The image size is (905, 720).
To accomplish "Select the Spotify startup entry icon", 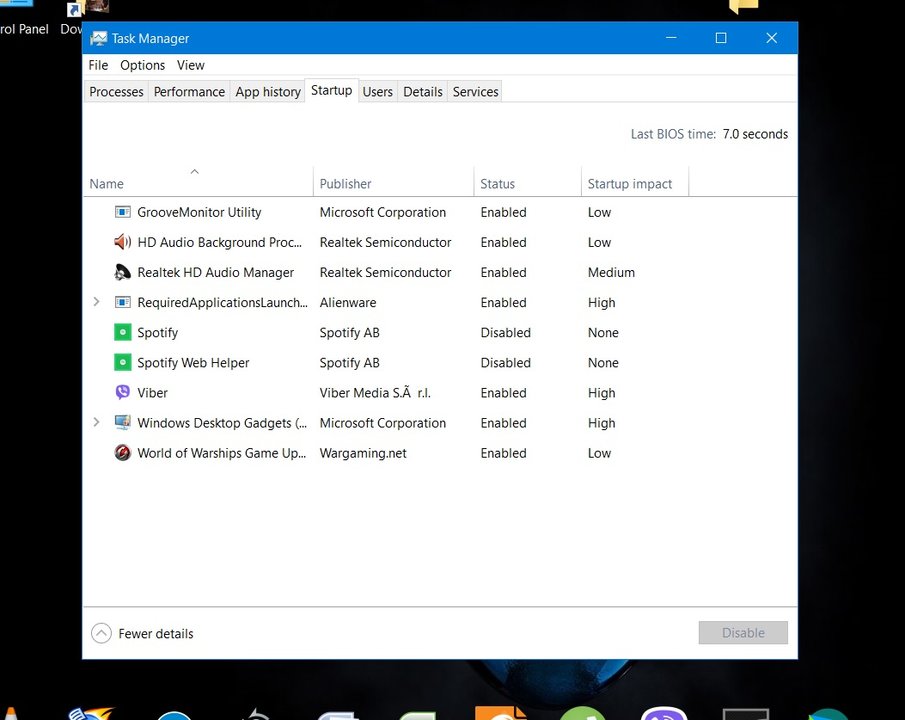I will (x=123, y=332).
